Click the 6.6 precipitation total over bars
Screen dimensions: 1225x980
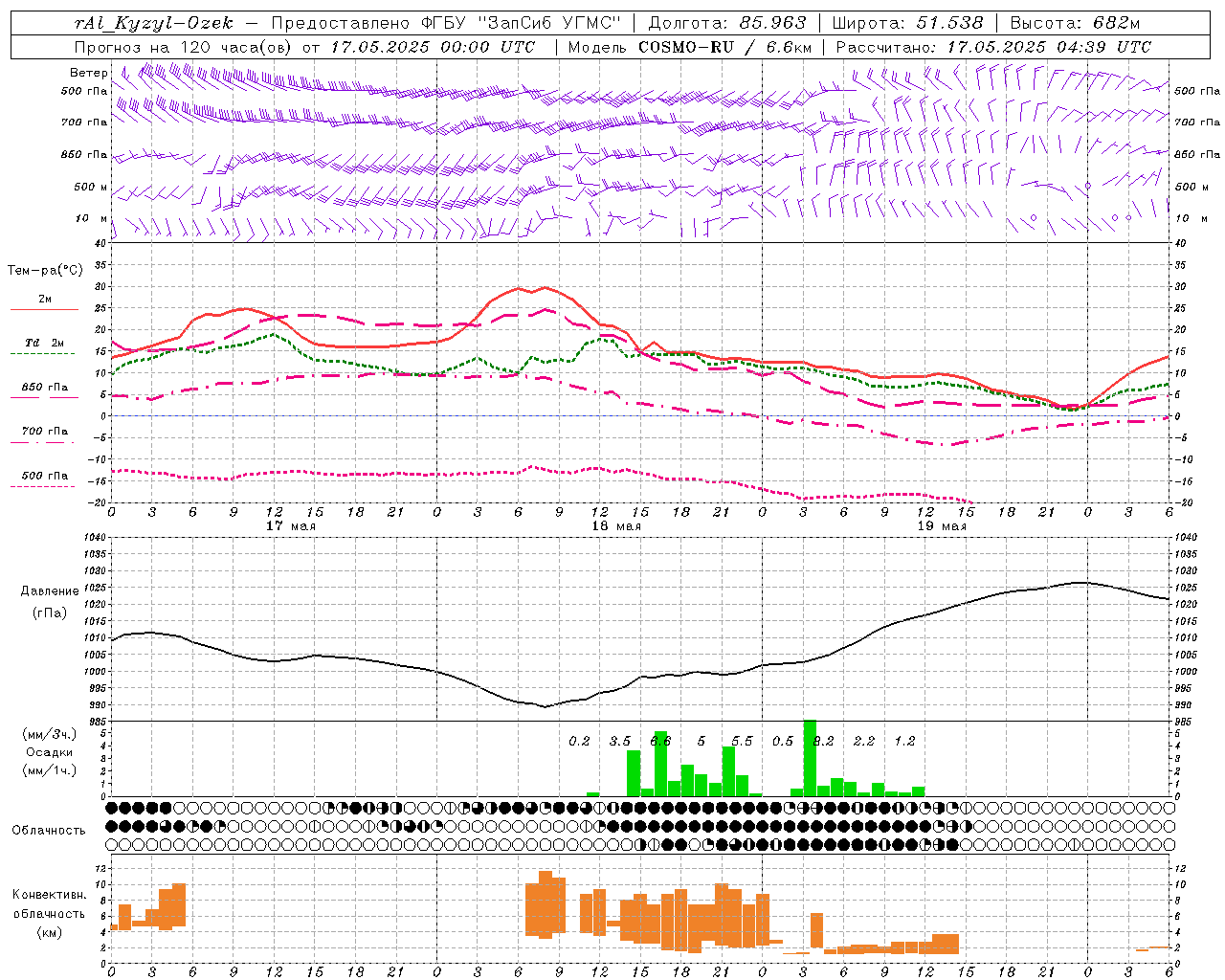tap(660, 741)
